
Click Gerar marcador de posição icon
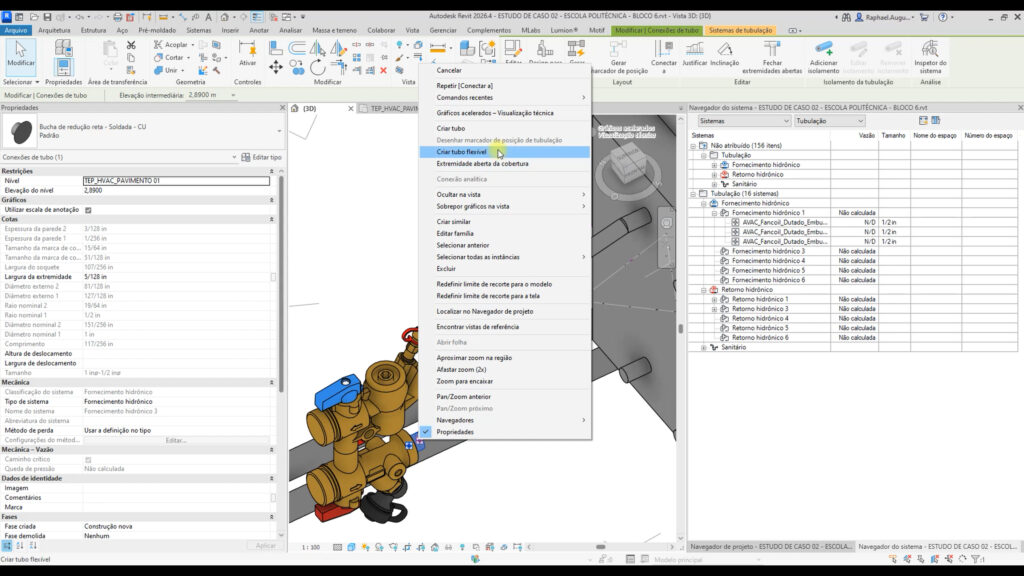618,57
